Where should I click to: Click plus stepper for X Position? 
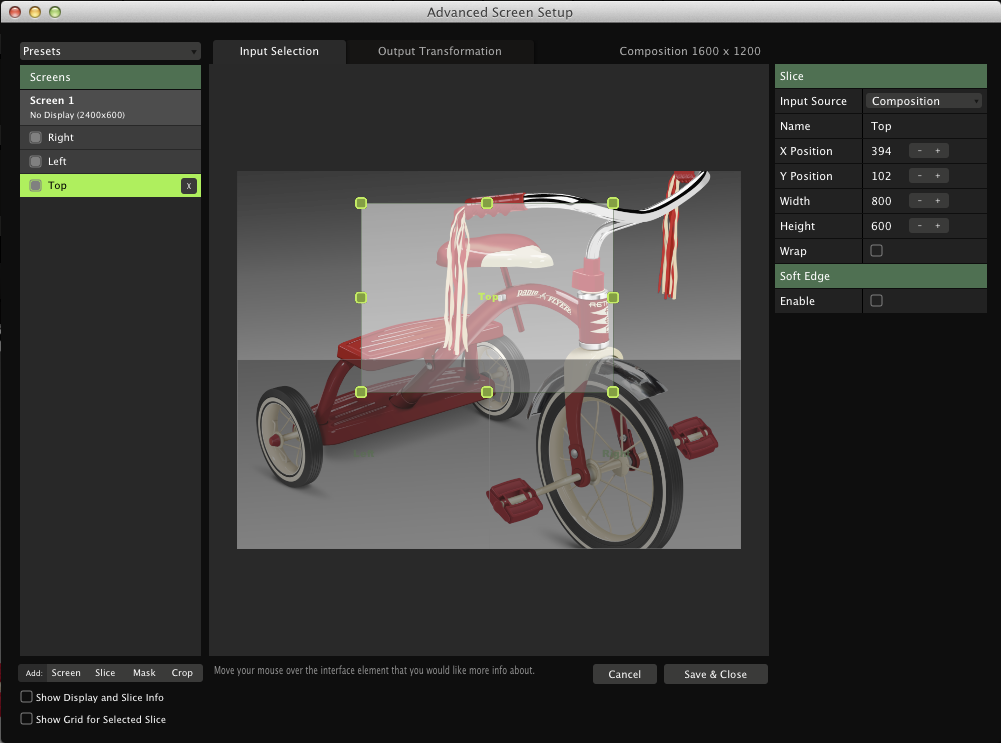938,151
